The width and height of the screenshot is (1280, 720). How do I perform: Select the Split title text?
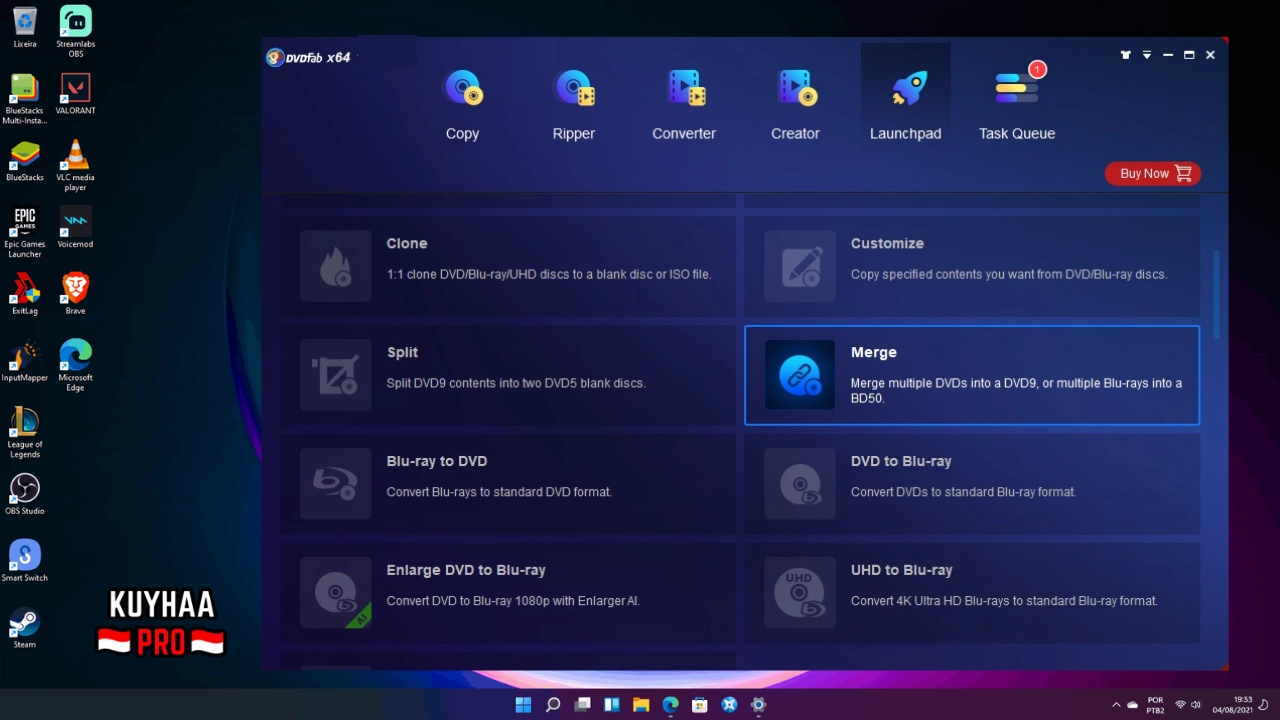tap(402, 352)
